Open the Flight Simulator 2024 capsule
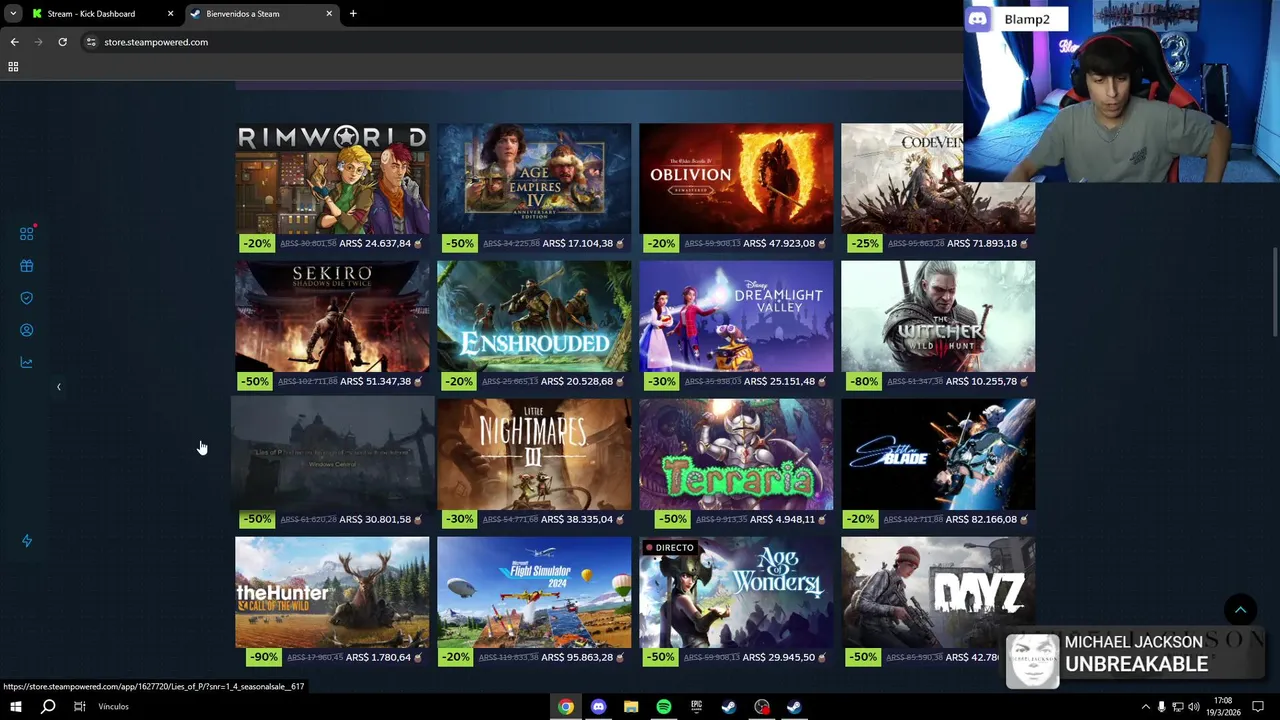This screenshot has width=1280, height=720. coord(534,592)
